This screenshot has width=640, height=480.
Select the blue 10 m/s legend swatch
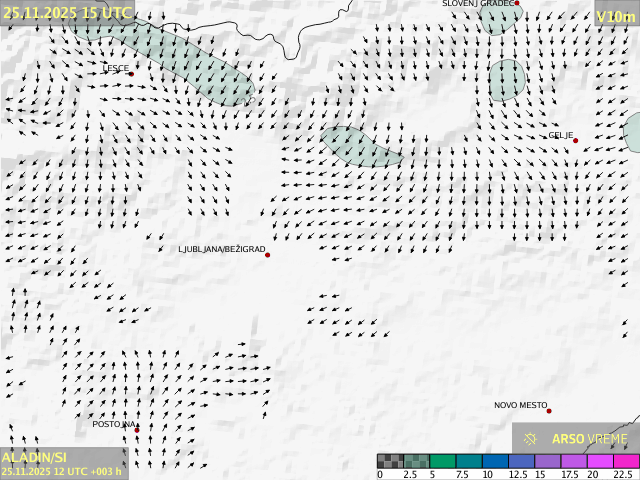[x=494, y=461]
